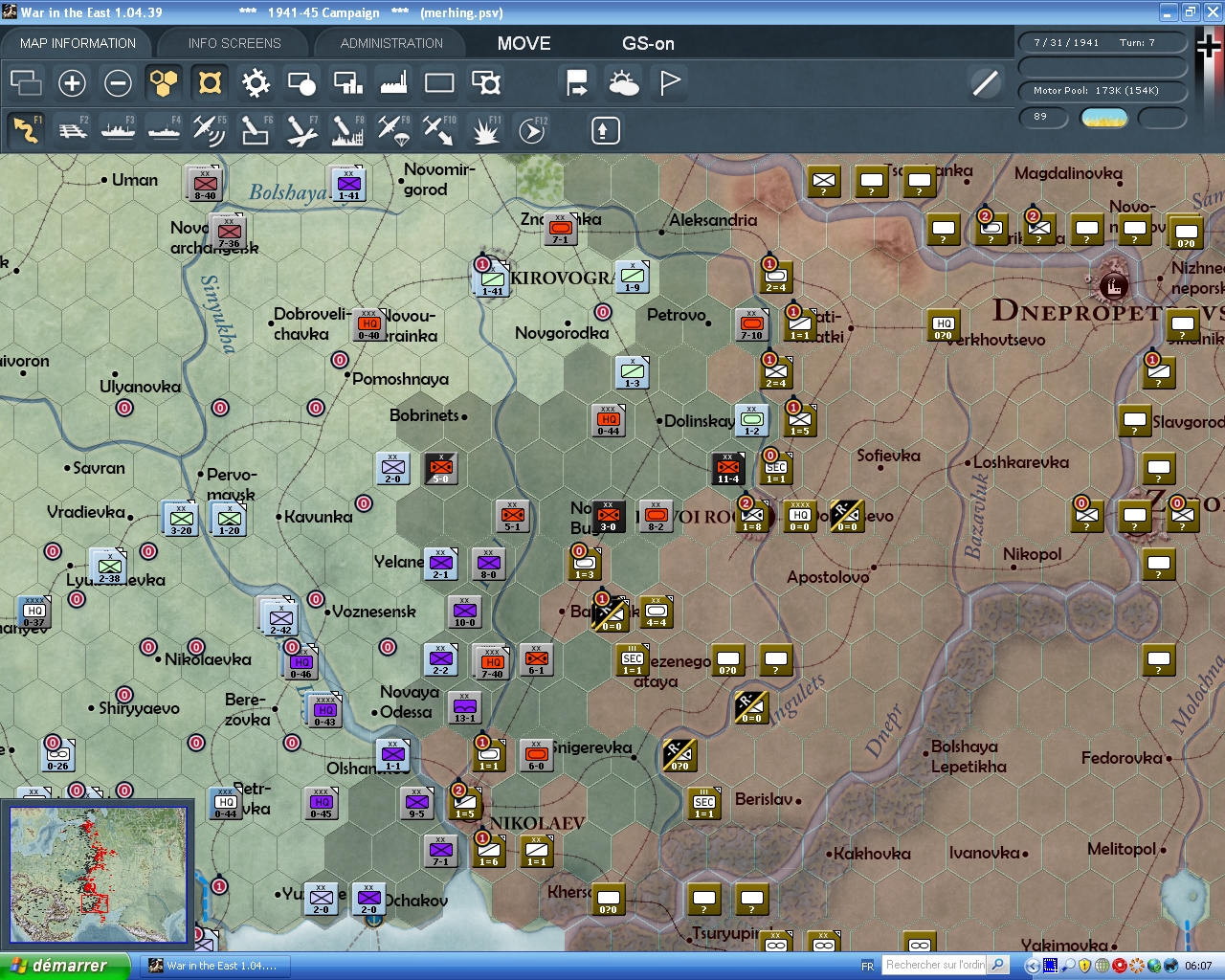This screenshot has height=980, width=1225.
Task: Select the black 11-4 unit counter
Action: (x=728, y=469)
